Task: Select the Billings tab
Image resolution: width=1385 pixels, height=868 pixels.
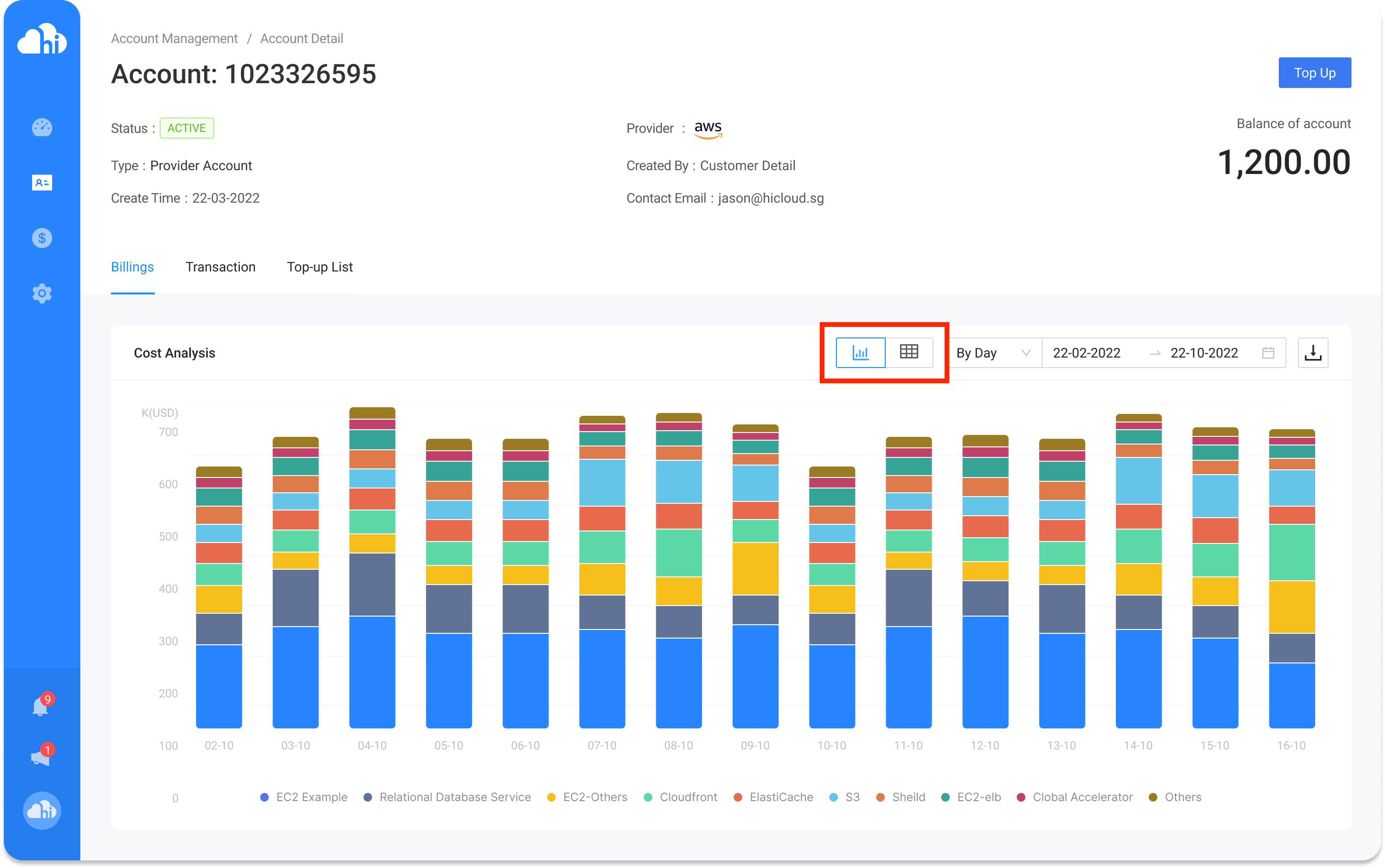Action: (132, 267)
